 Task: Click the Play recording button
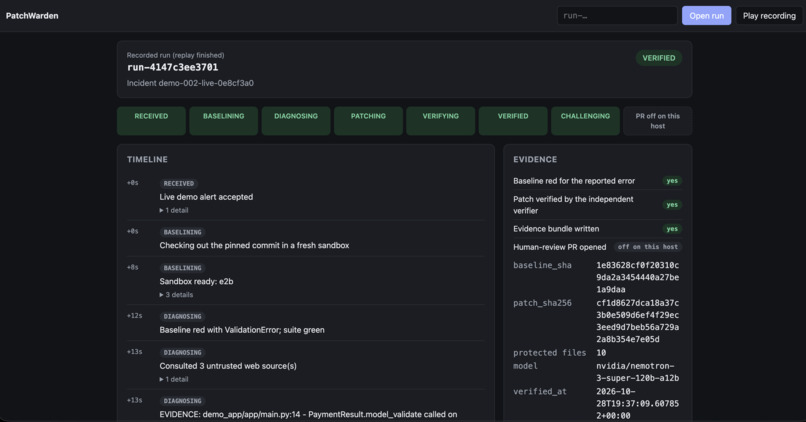coord(769,15)
